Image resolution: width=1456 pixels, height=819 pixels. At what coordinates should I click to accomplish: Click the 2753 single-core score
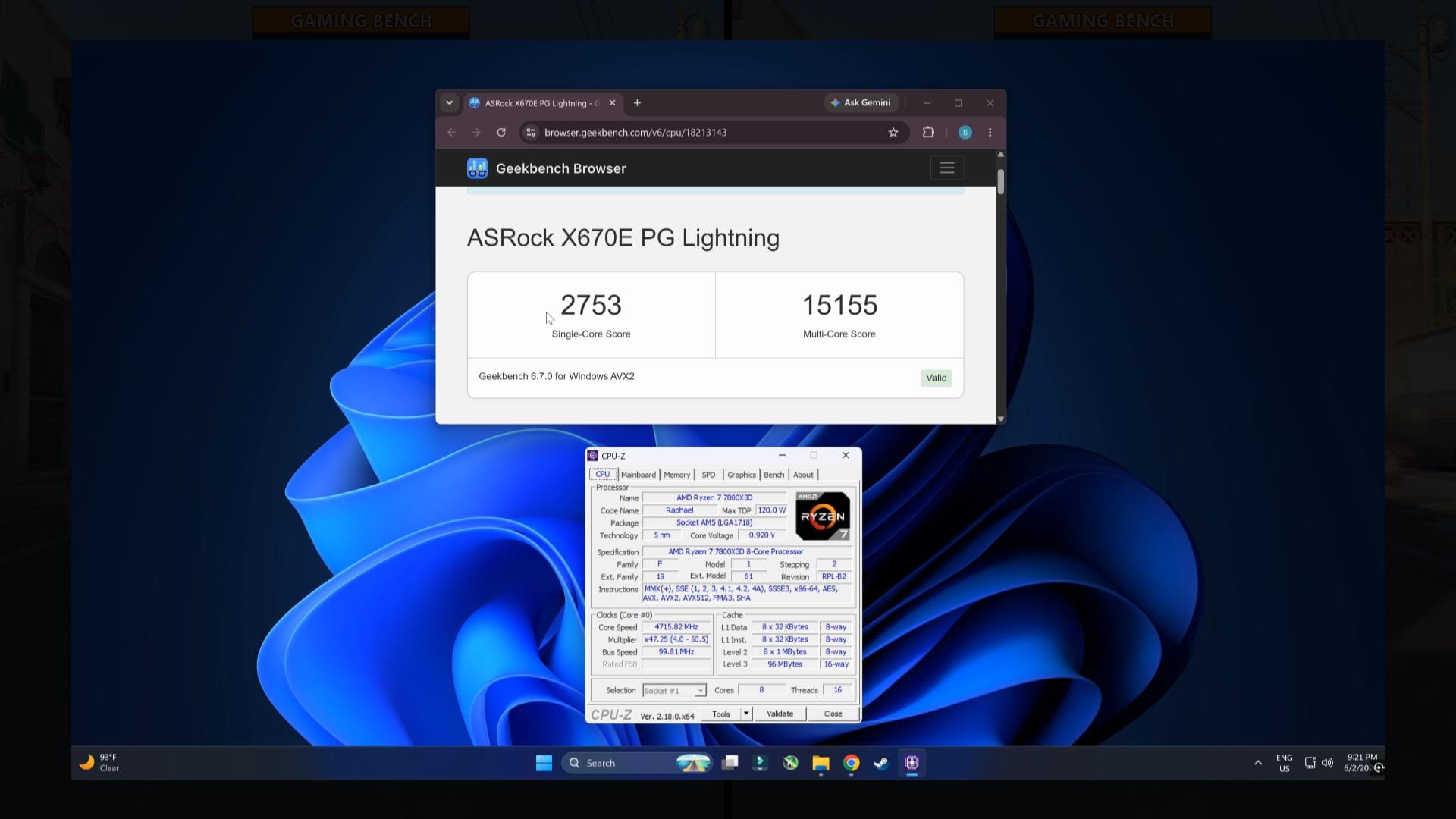point(591,305)
